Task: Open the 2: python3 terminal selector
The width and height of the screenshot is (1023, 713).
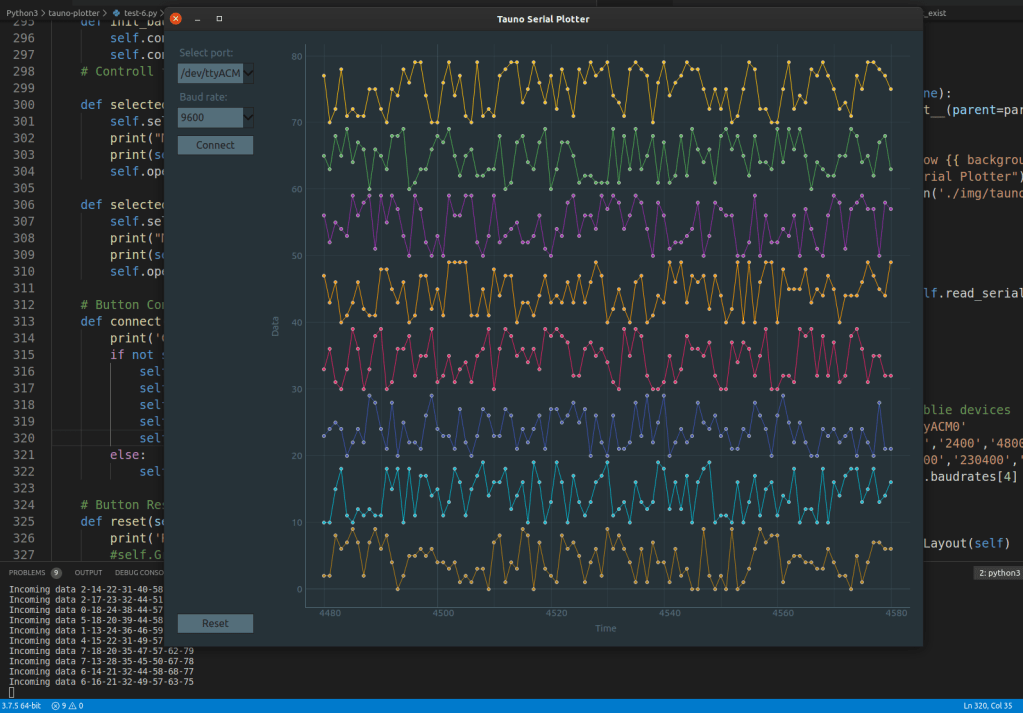Action: (x=998, y=573)
